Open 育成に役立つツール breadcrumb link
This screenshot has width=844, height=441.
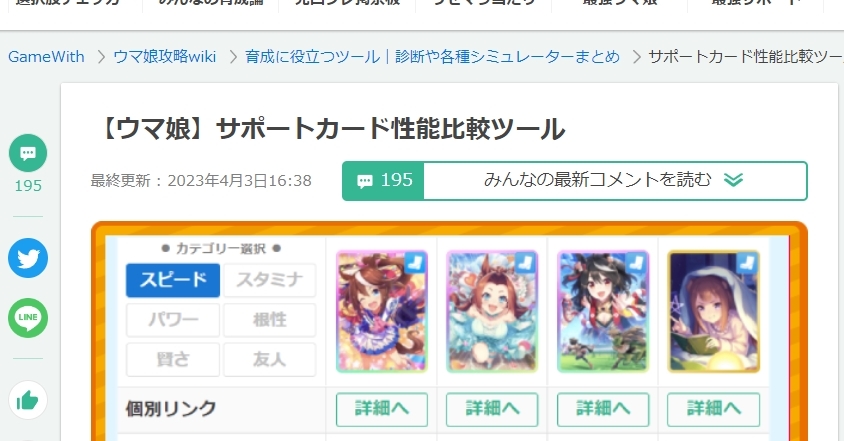coord(432,57)
